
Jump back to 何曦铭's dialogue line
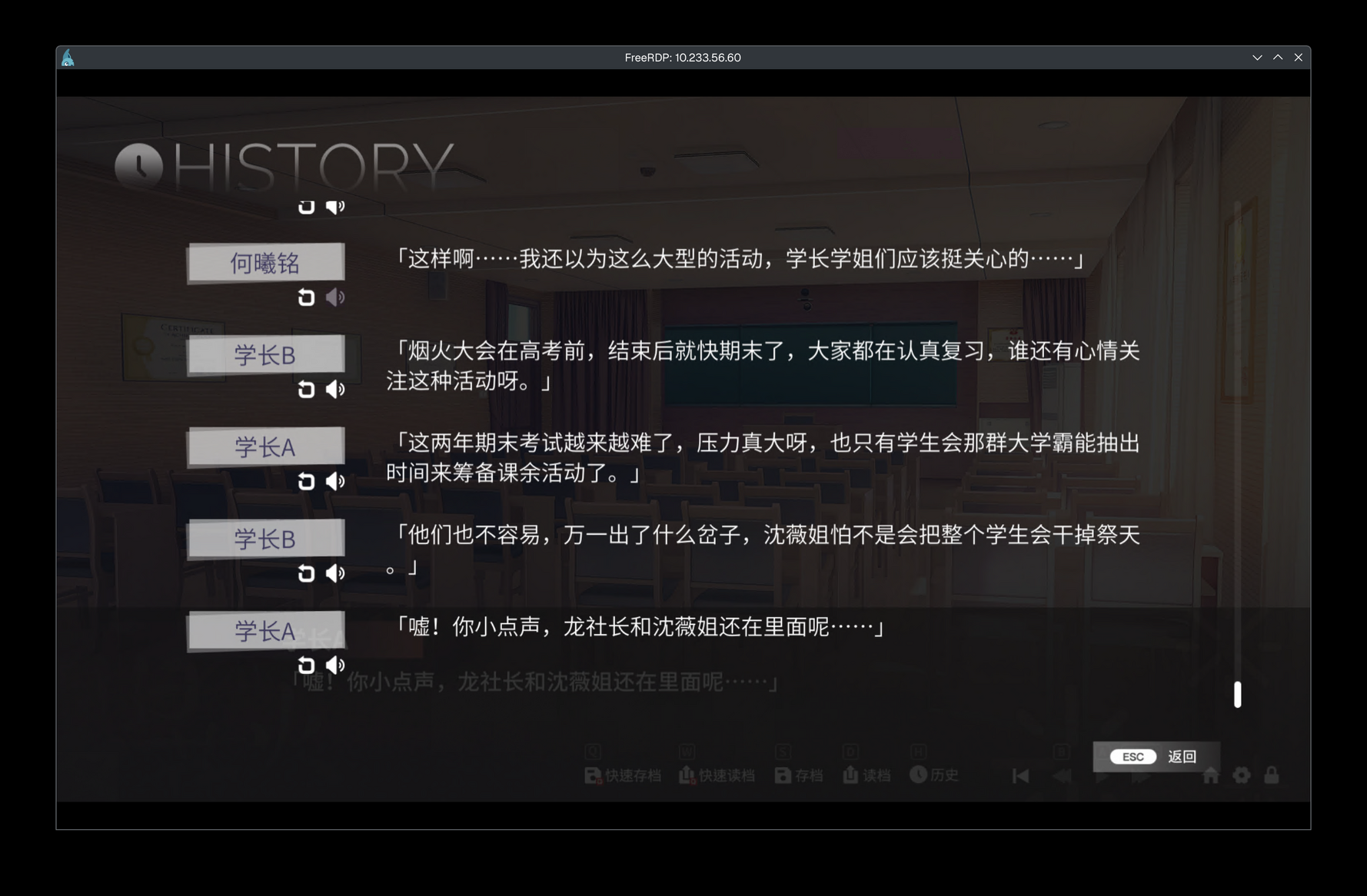click(306, 297)
